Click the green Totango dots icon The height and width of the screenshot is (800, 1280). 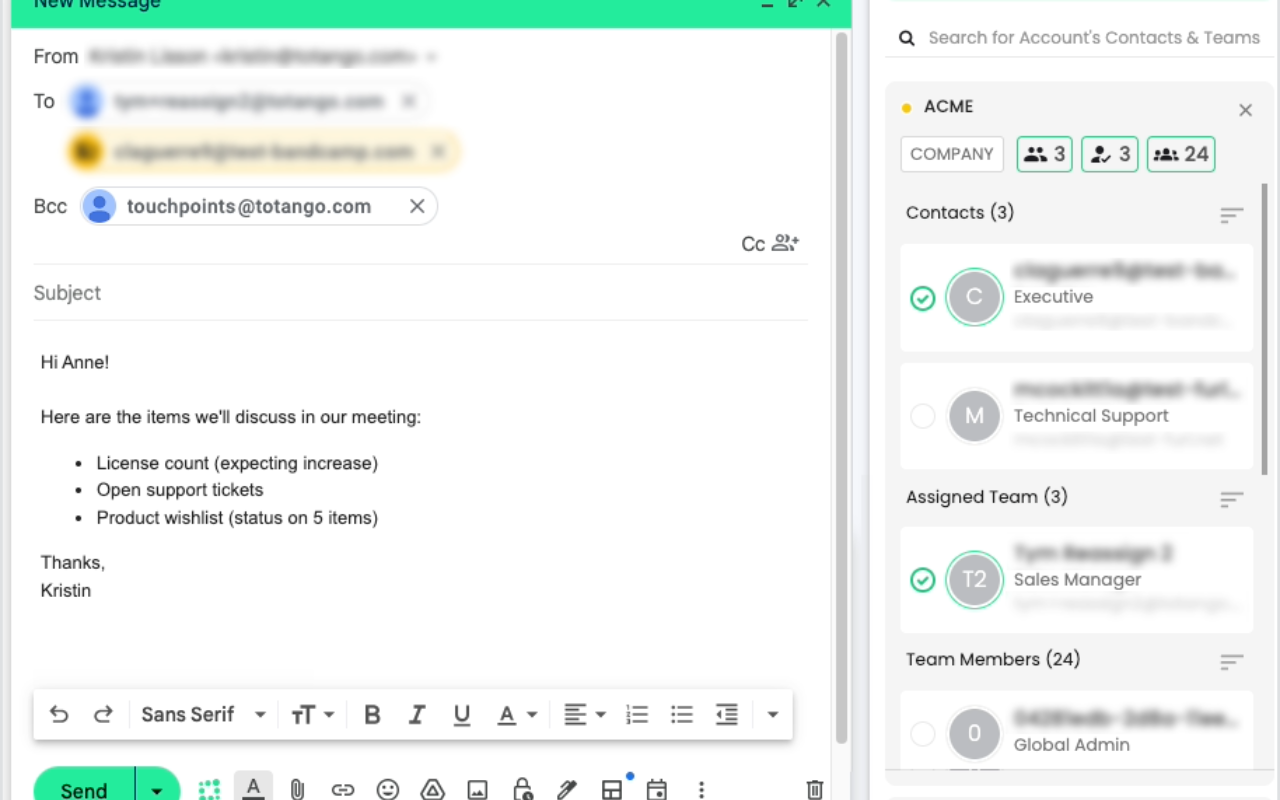point(209,789)
